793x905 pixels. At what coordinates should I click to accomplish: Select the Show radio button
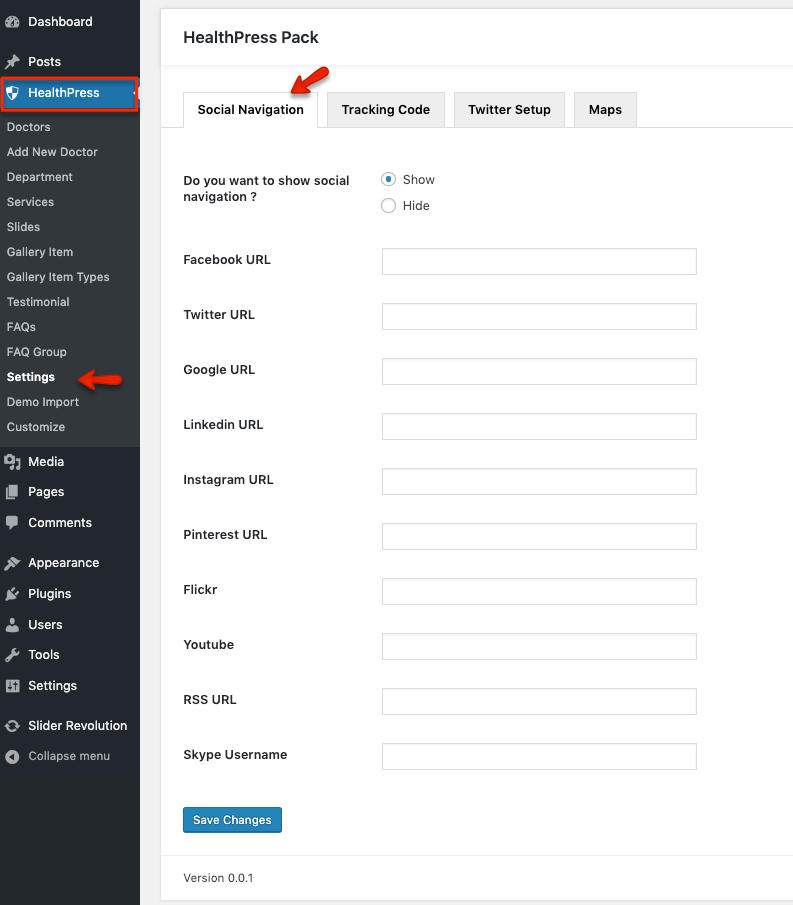(x=389, y=180)
